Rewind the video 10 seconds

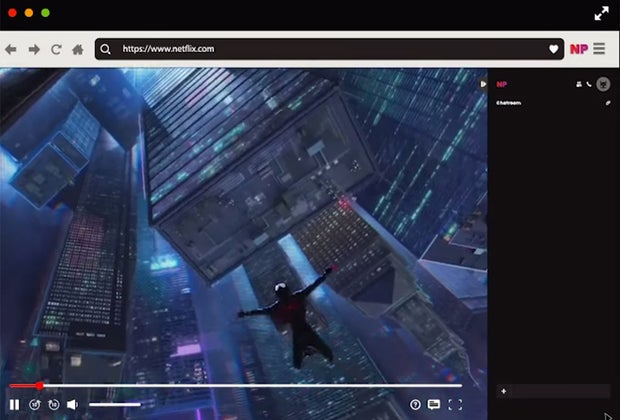click(35, 404)
